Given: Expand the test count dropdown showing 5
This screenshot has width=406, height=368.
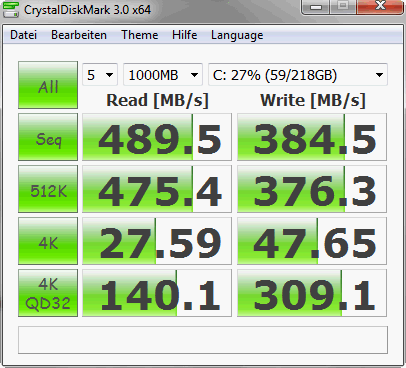Looking at the screenshot, I should coord(100,75).
